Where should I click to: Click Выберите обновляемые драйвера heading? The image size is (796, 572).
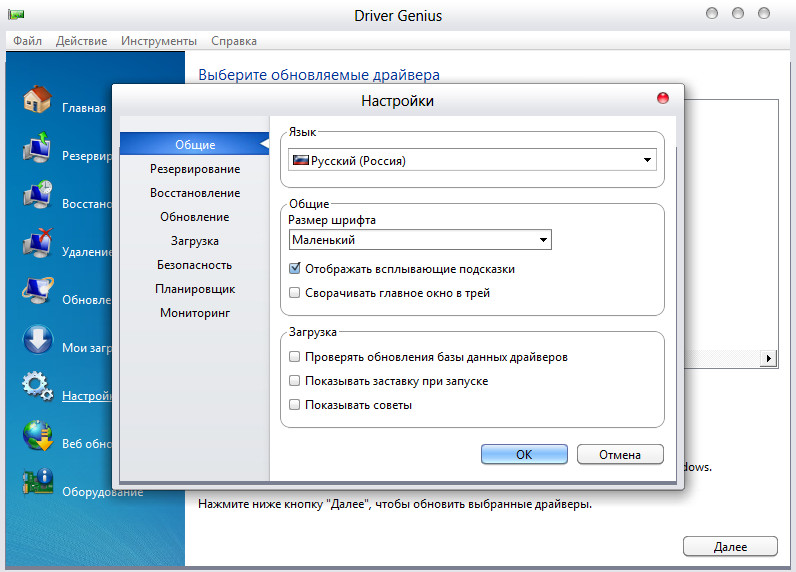[319, 75]
